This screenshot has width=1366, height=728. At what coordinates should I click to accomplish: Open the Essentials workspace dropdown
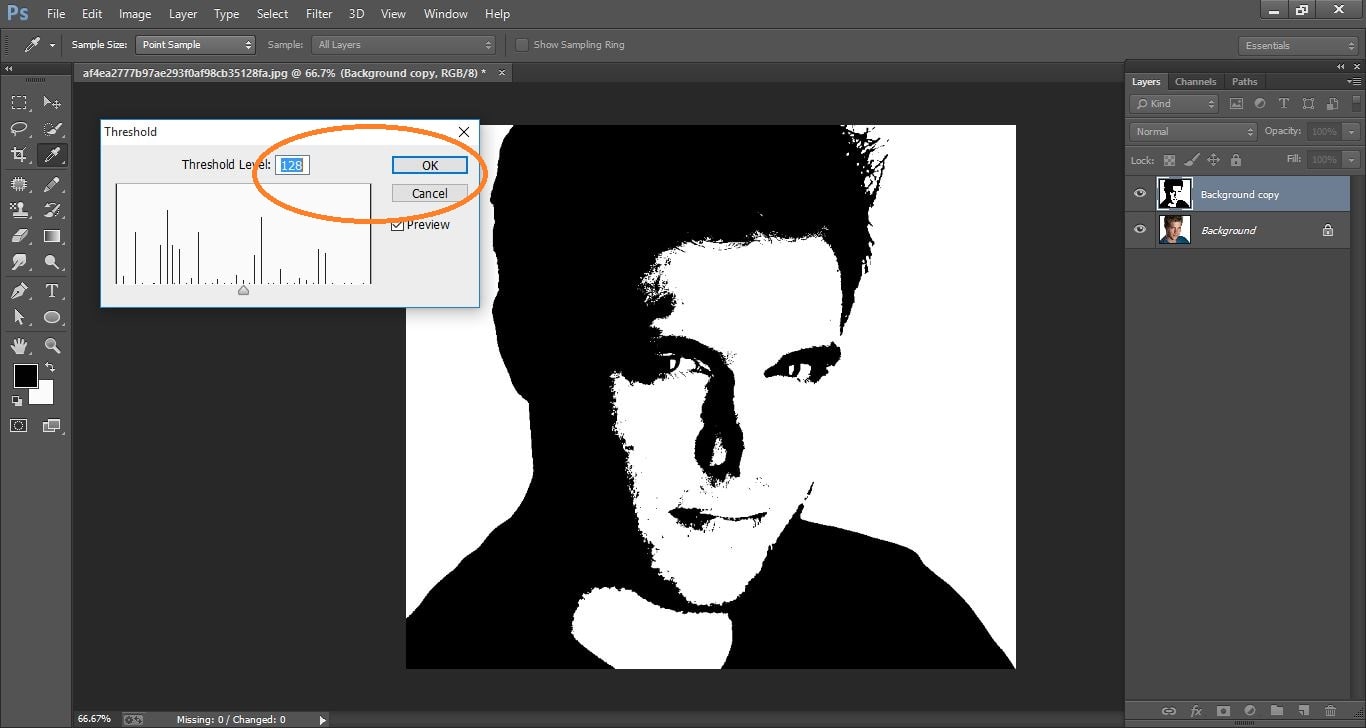point(1297,44)
